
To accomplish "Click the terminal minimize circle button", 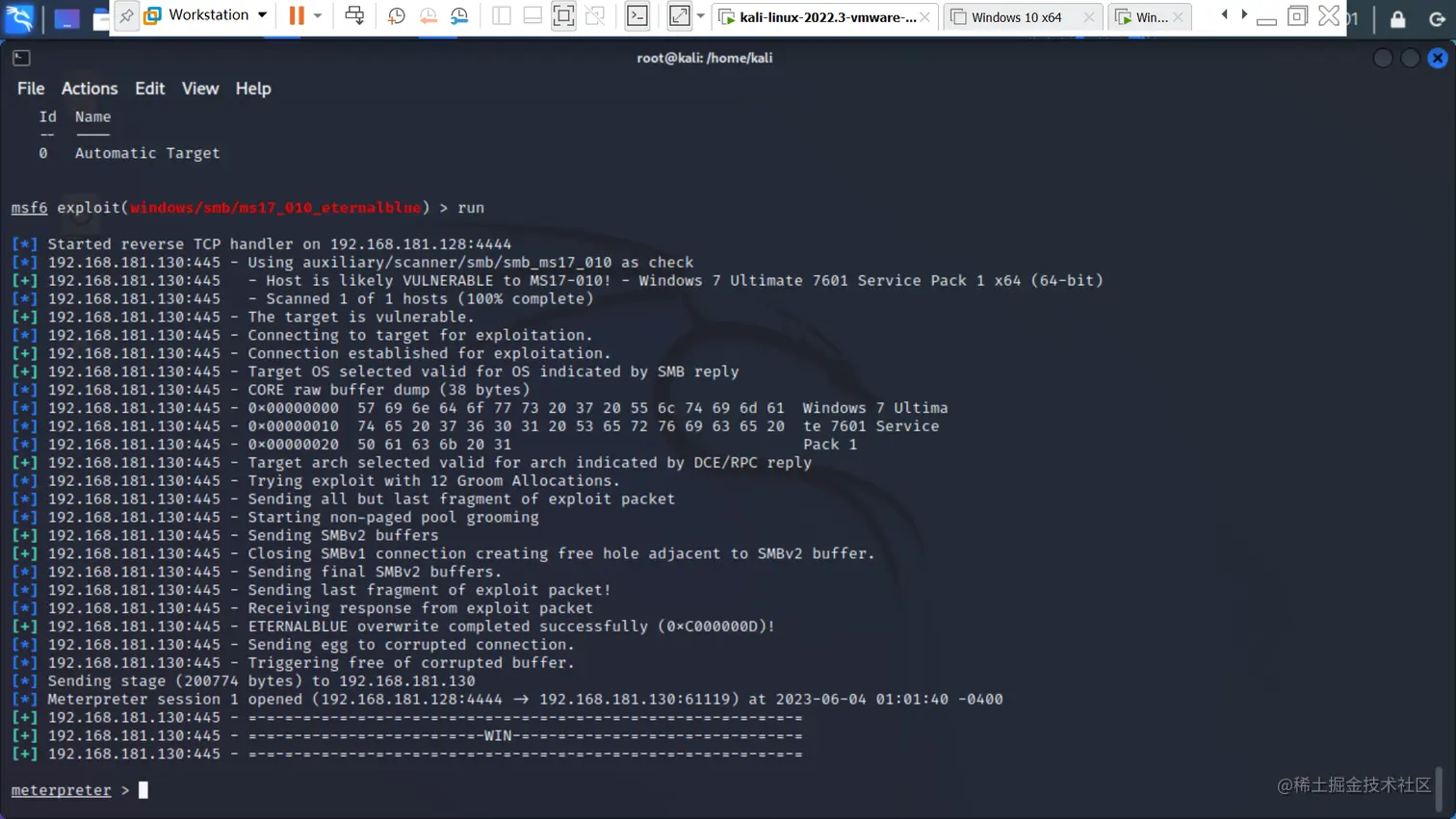I will tap(1383, 59).
